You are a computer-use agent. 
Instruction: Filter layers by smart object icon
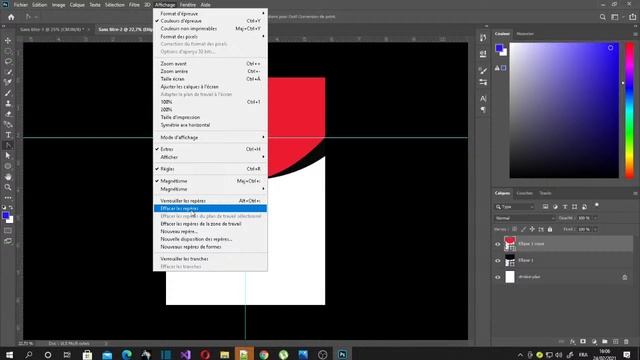(584, 207)
